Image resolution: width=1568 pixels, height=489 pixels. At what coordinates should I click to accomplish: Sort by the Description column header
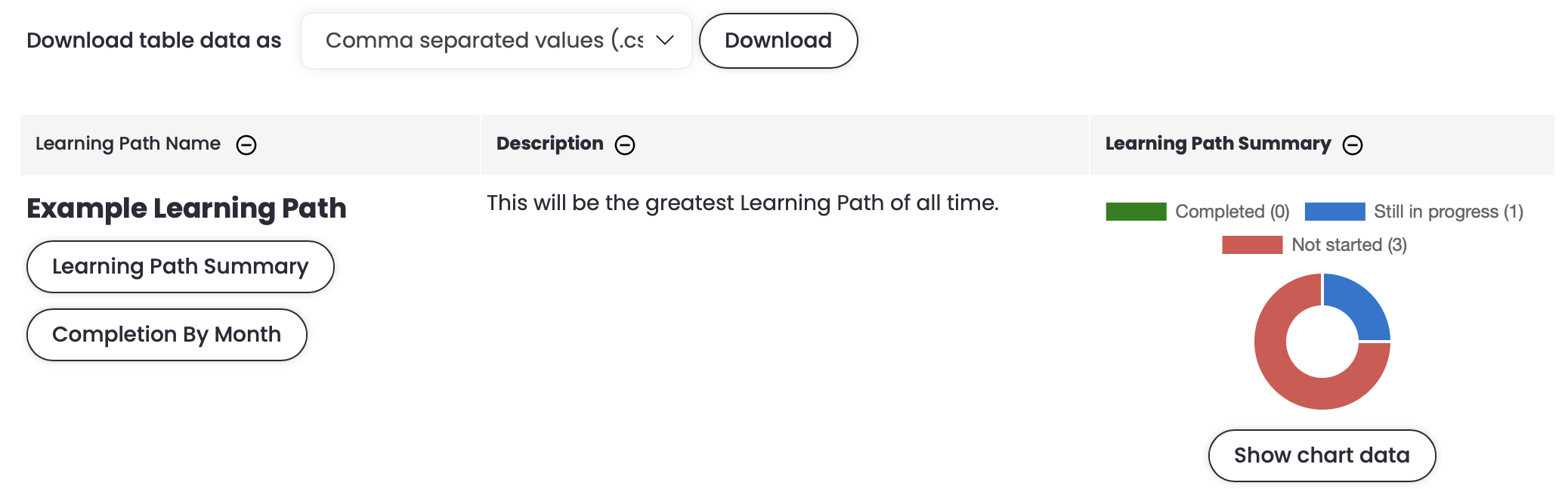pyautogui.click(x=549, y=144)
